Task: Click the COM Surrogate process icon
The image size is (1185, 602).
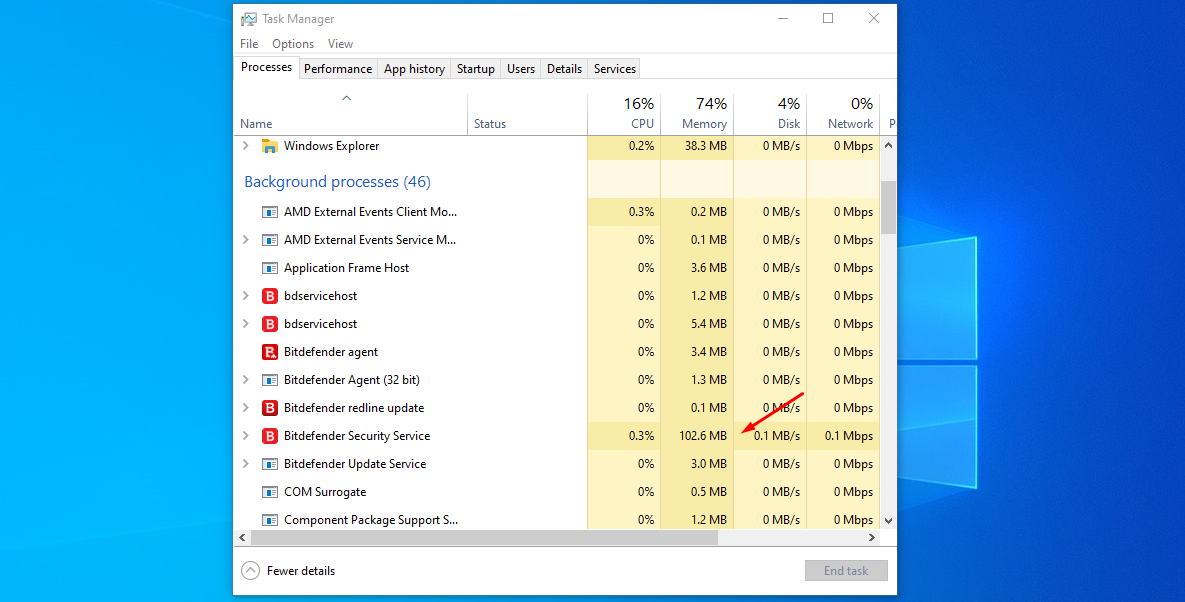Action: 270,492
